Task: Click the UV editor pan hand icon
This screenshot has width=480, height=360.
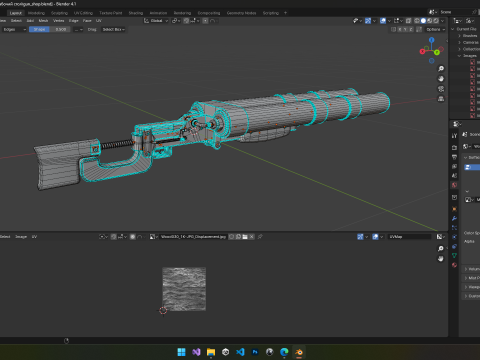Action: tap(441, 259)
